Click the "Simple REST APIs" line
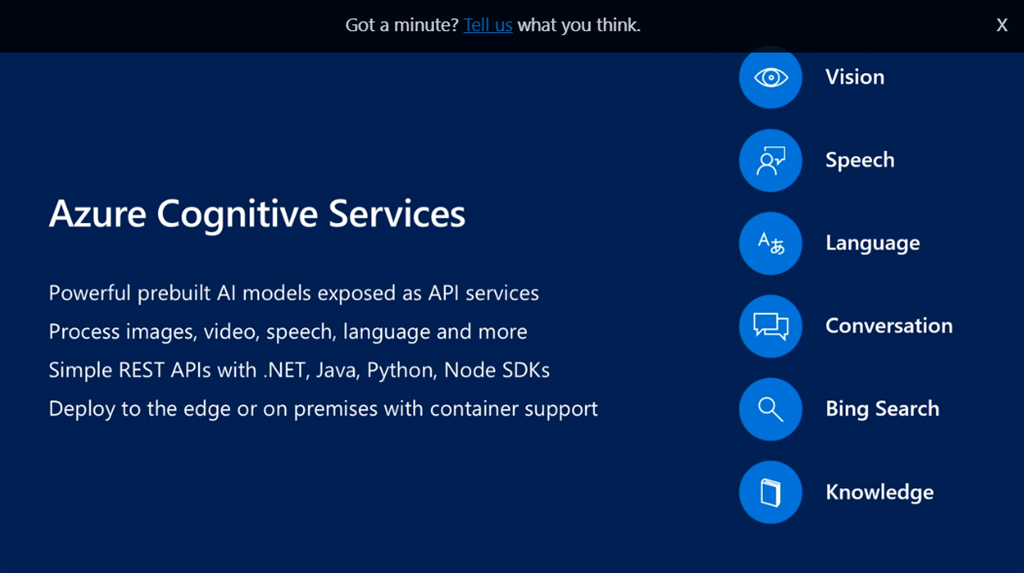This screenshot has width=1024, height=573. coord(299,370)
